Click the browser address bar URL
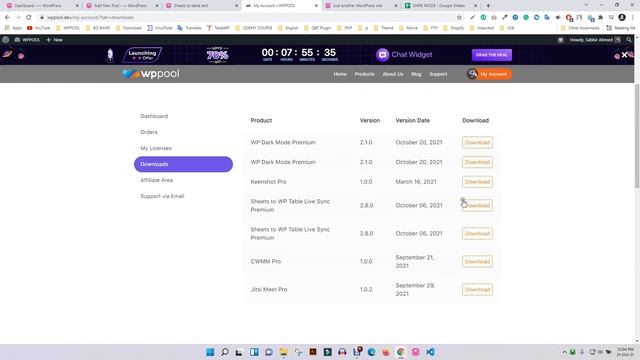Image resolution: width=640 pixels, height=360 pixels. coord(90,18)
